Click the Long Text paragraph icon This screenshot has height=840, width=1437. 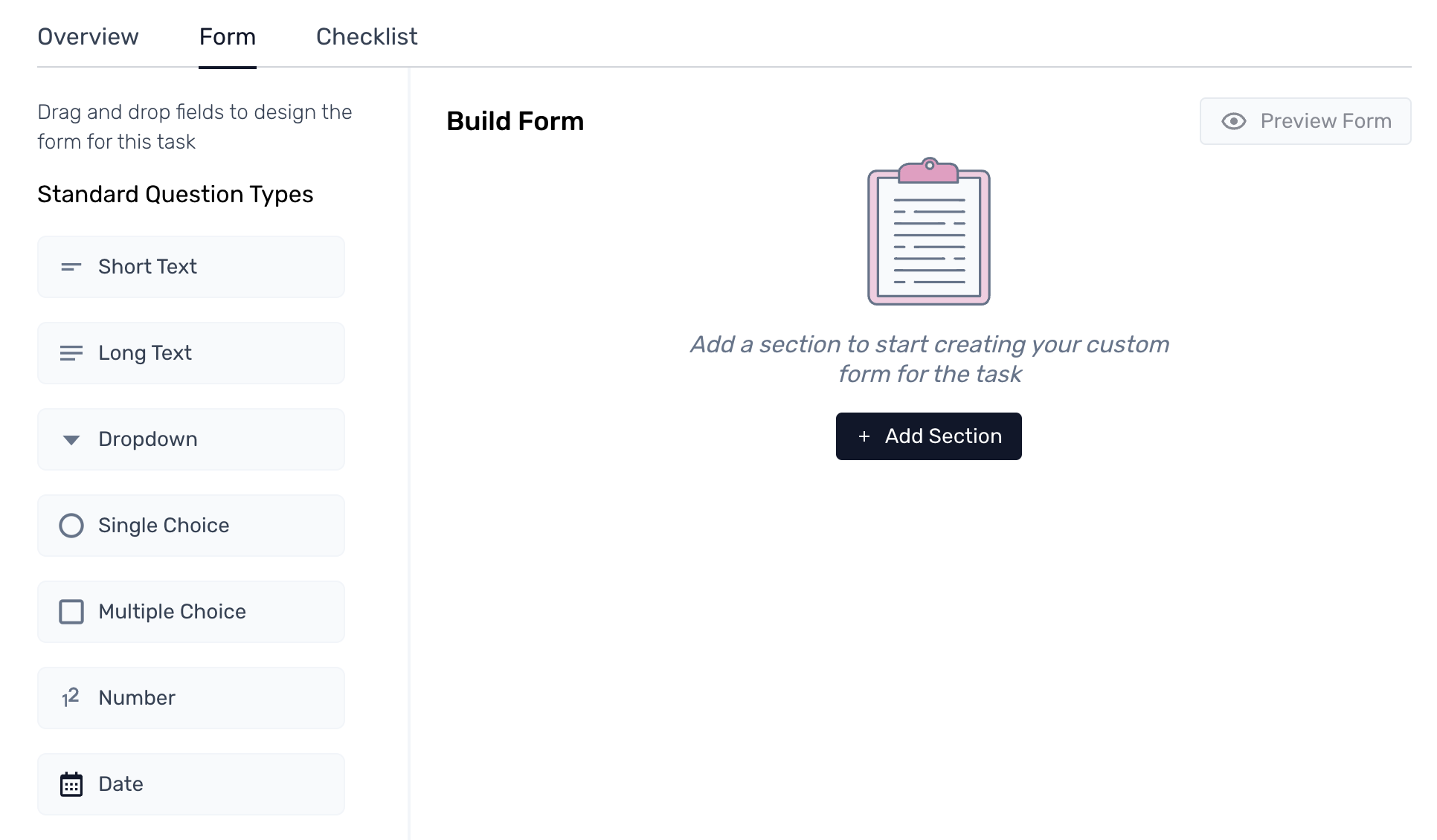coord(71,353)
